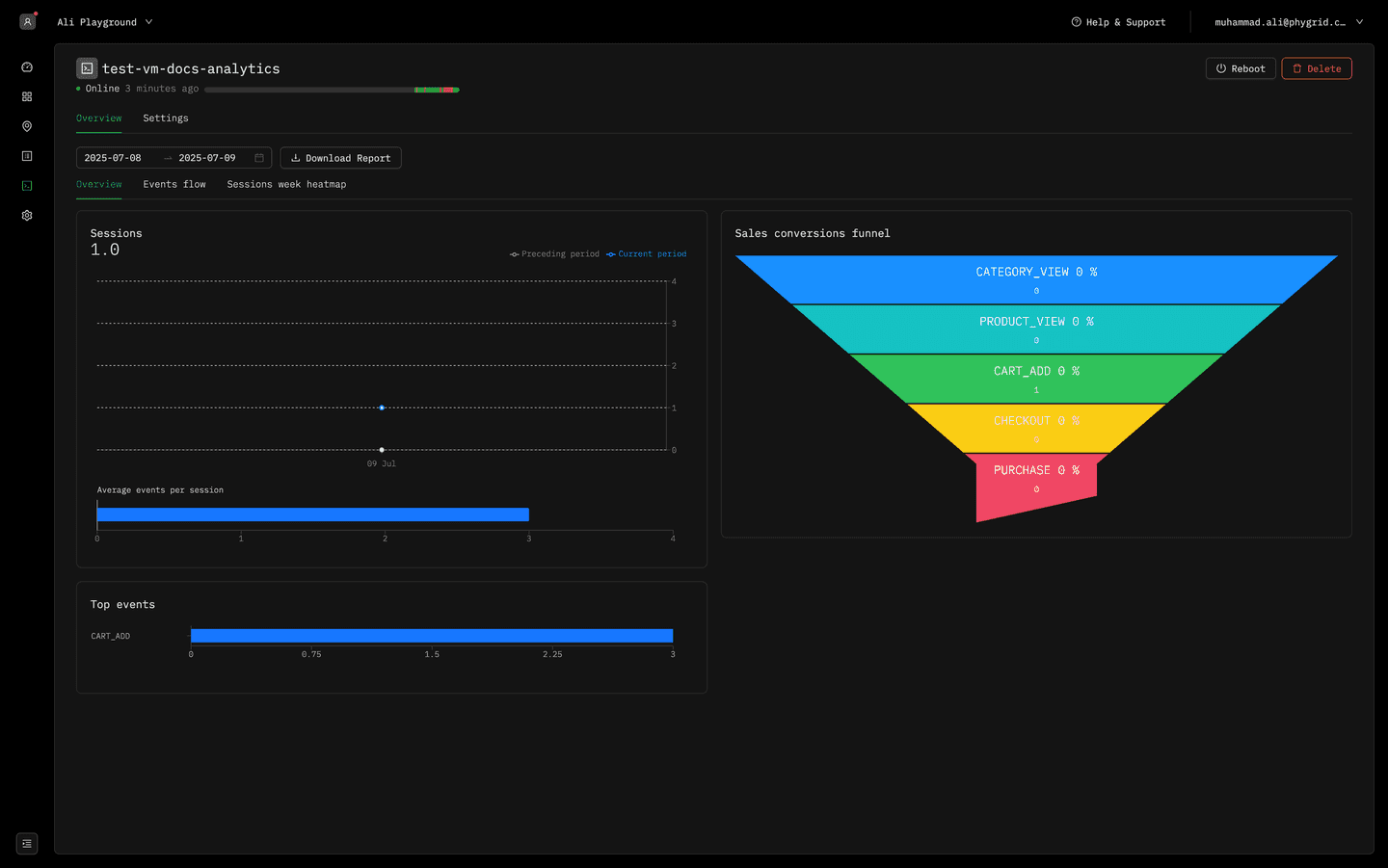
Task: Click the Ali Playground avatar icon
Action: tap(27, 20)
